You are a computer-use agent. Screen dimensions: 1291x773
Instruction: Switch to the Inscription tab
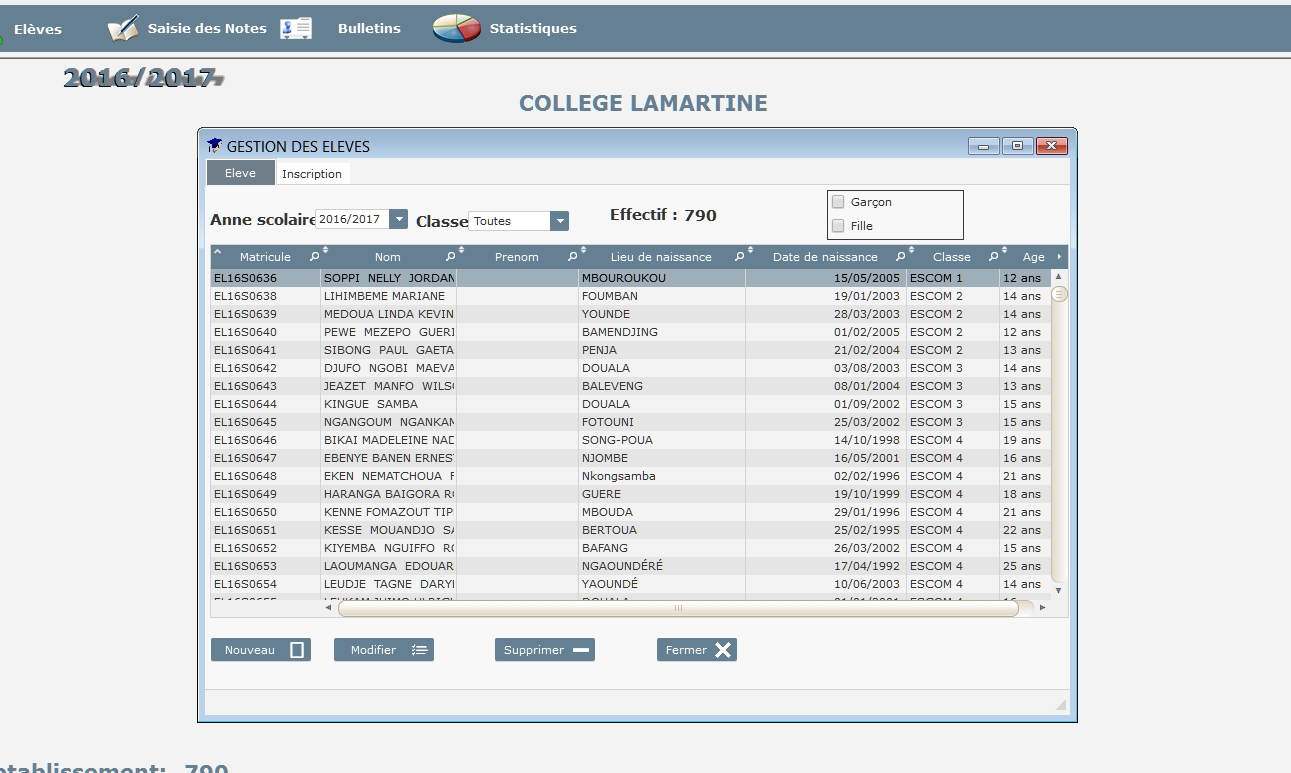click(312, 174)
